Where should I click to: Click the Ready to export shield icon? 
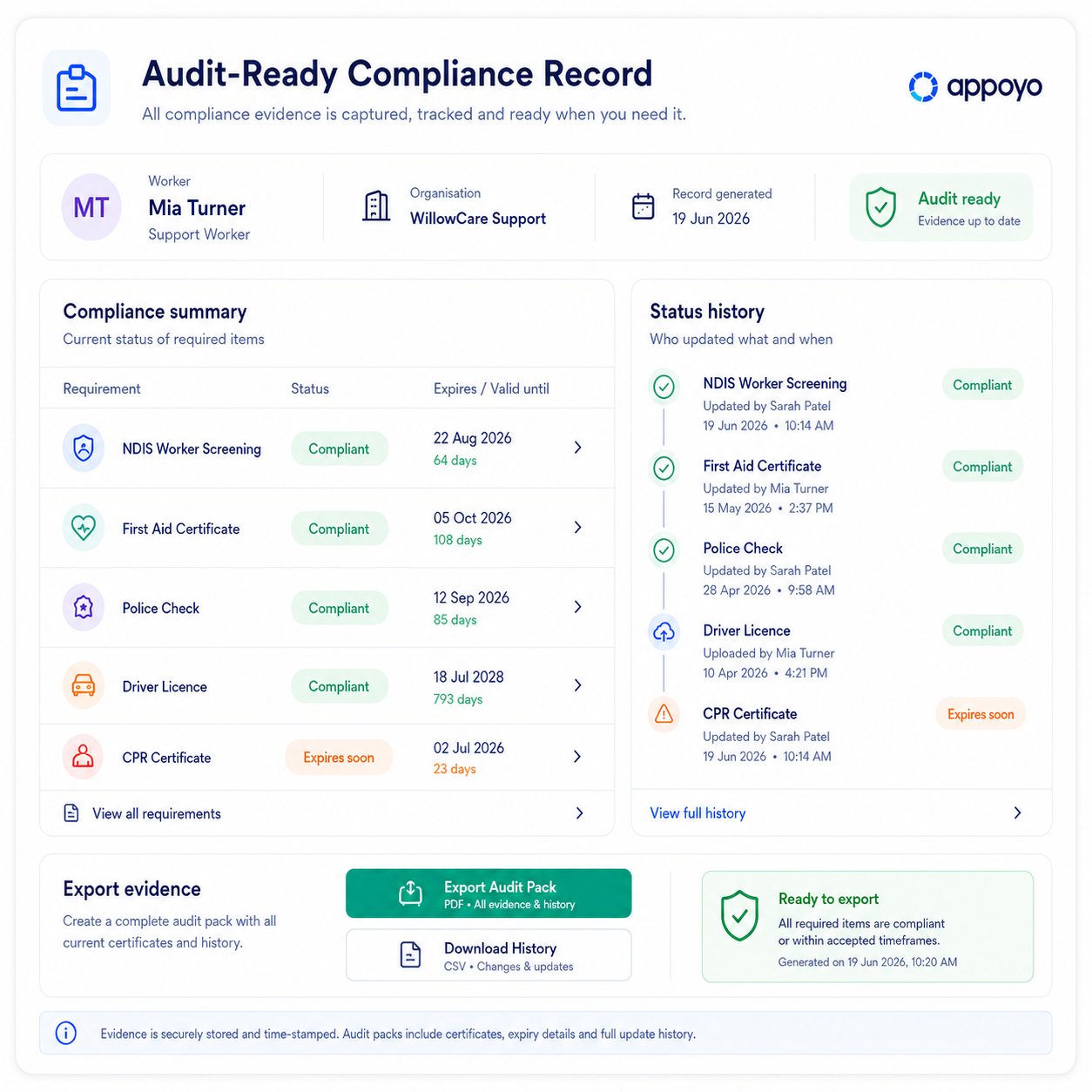(739, 915)
